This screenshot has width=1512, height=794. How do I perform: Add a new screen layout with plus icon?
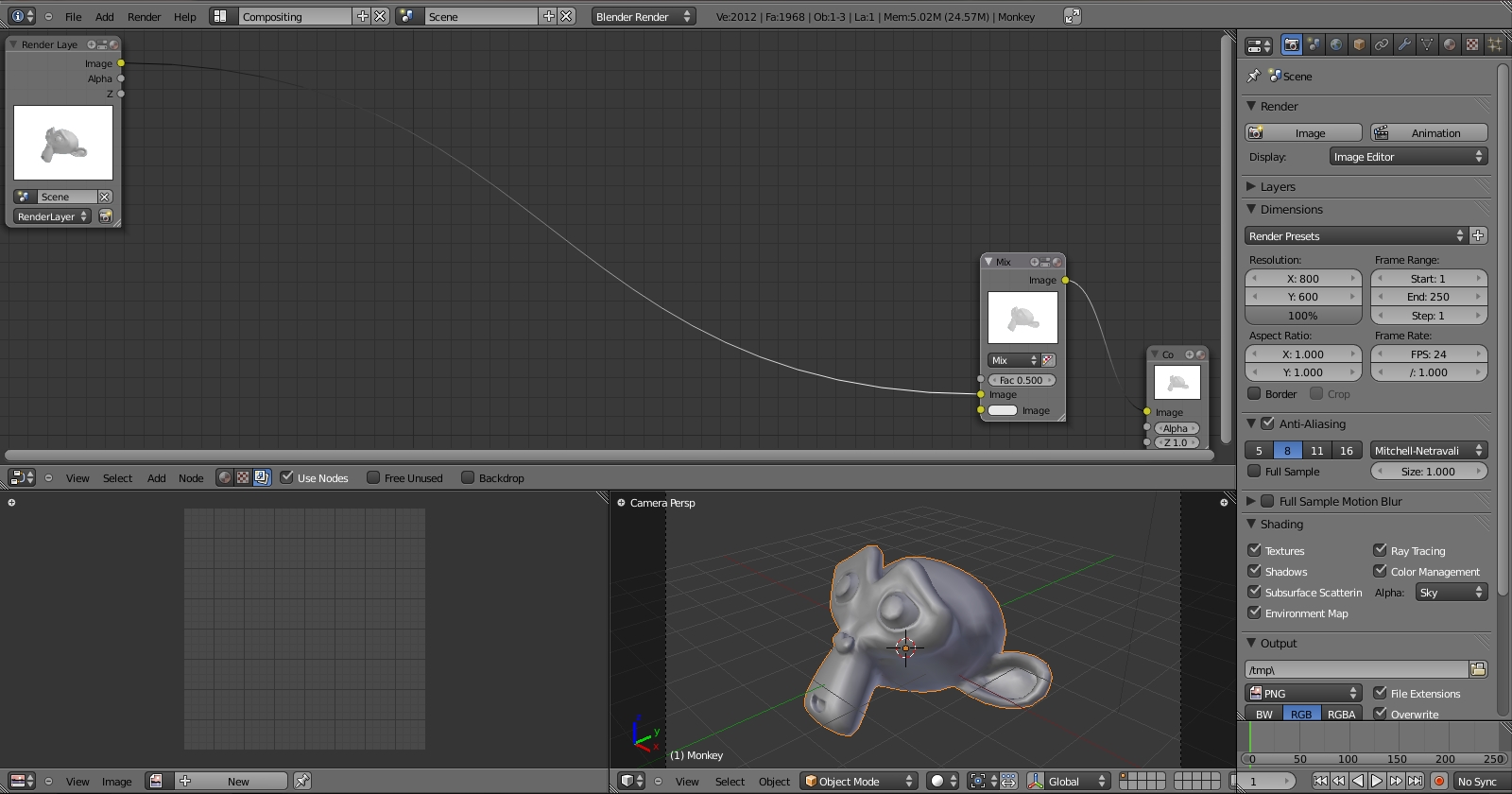[363, 16]
